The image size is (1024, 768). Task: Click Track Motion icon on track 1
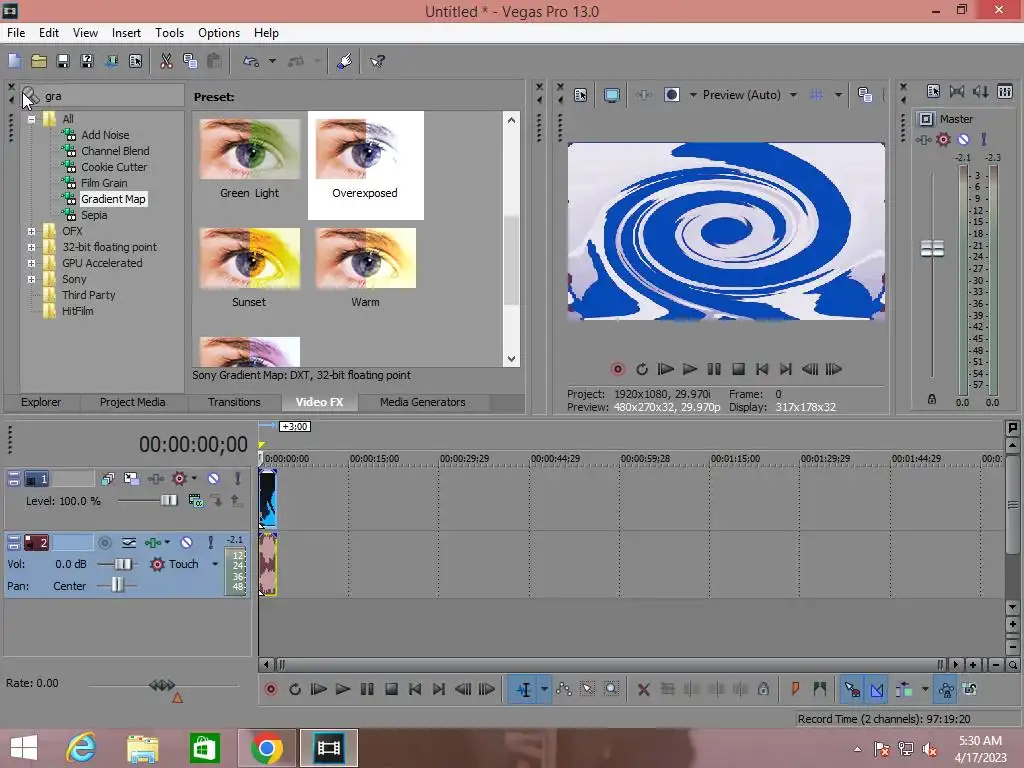click(131, 479)
